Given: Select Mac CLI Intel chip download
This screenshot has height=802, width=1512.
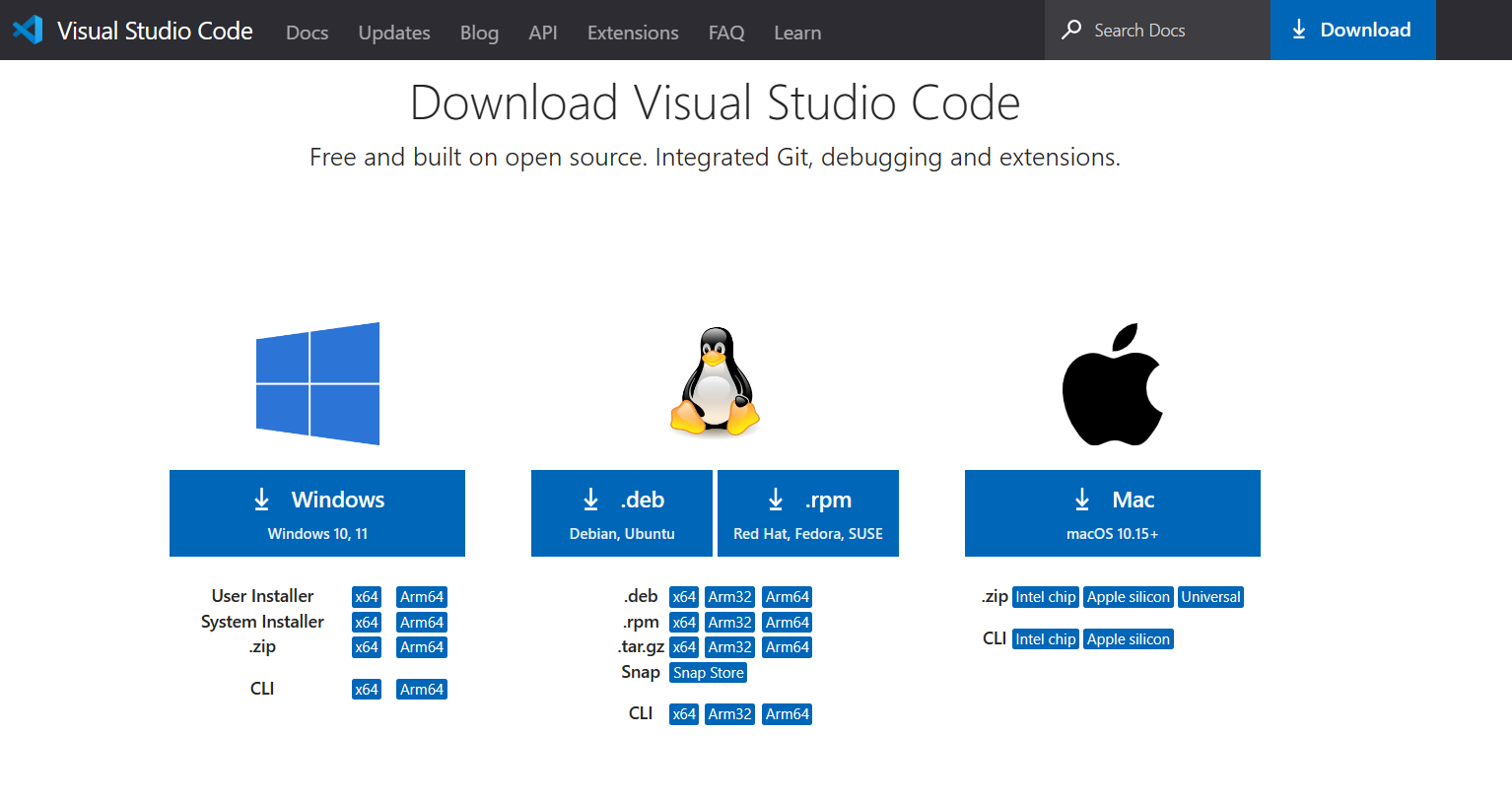Looking at the screenshot, I should pos(1046,639).
